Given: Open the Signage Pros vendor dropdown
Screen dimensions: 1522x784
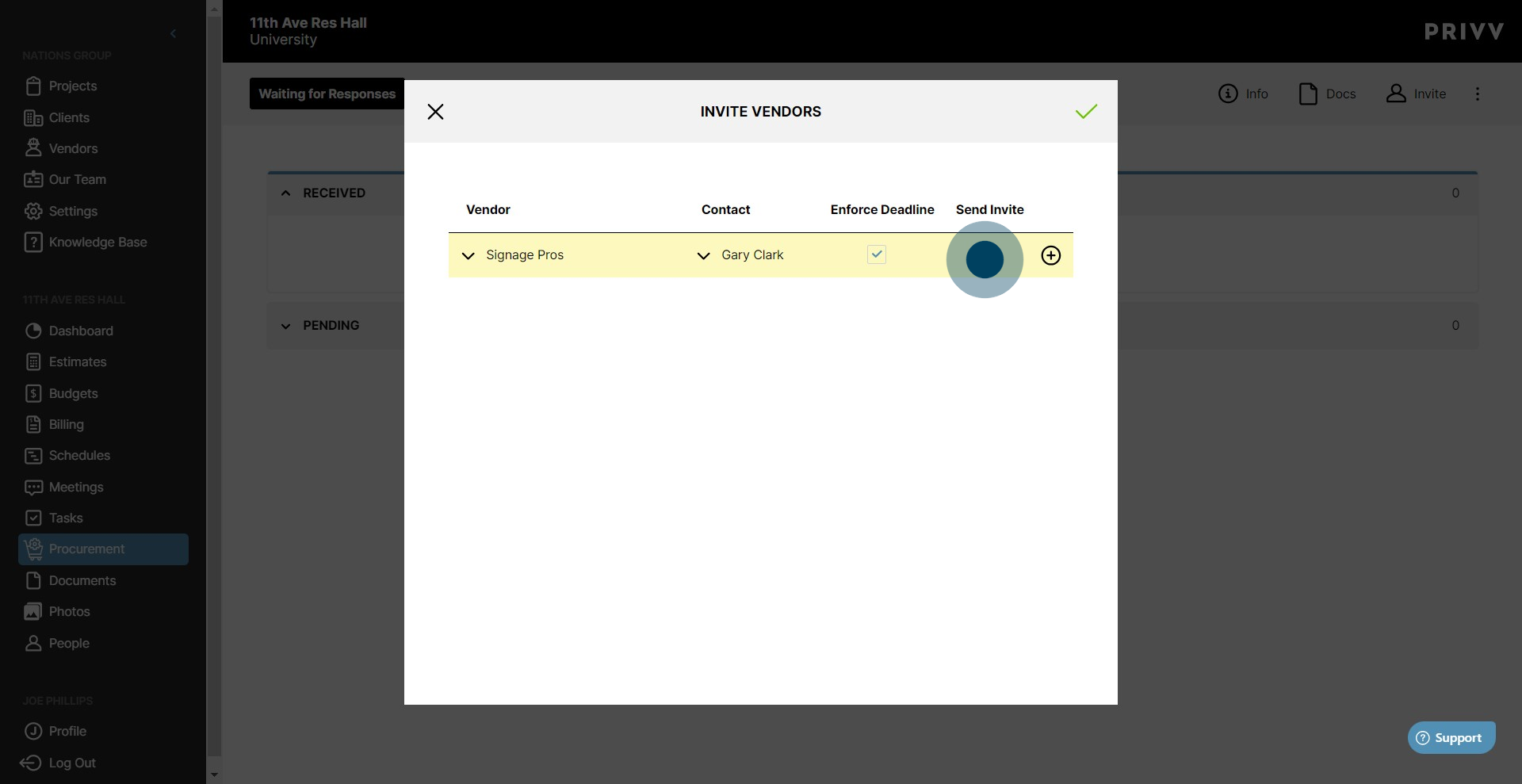Looking at the screenshot, I should [x=468, y=255].
